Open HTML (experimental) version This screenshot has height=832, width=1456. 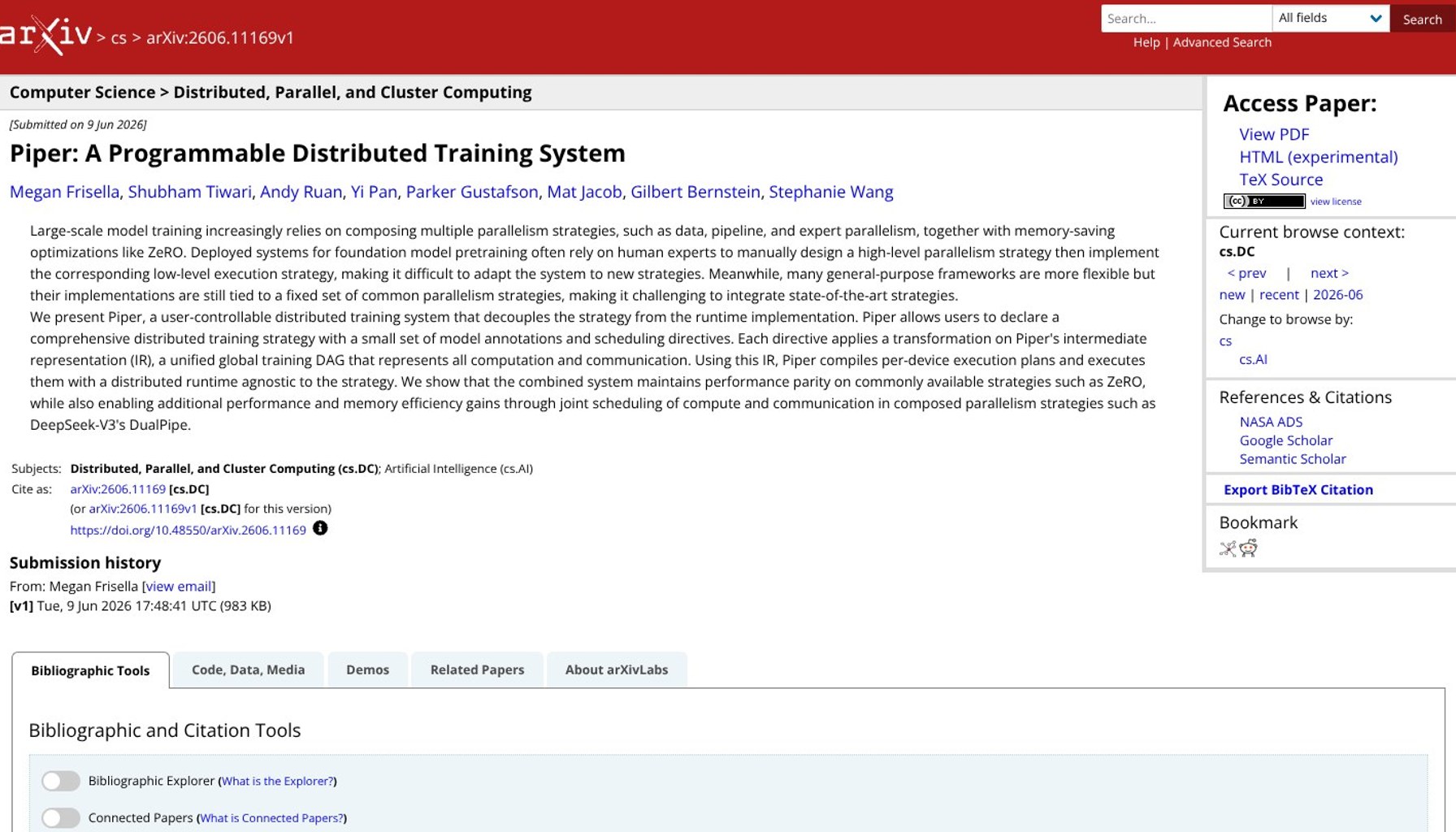pos(1319,157)
